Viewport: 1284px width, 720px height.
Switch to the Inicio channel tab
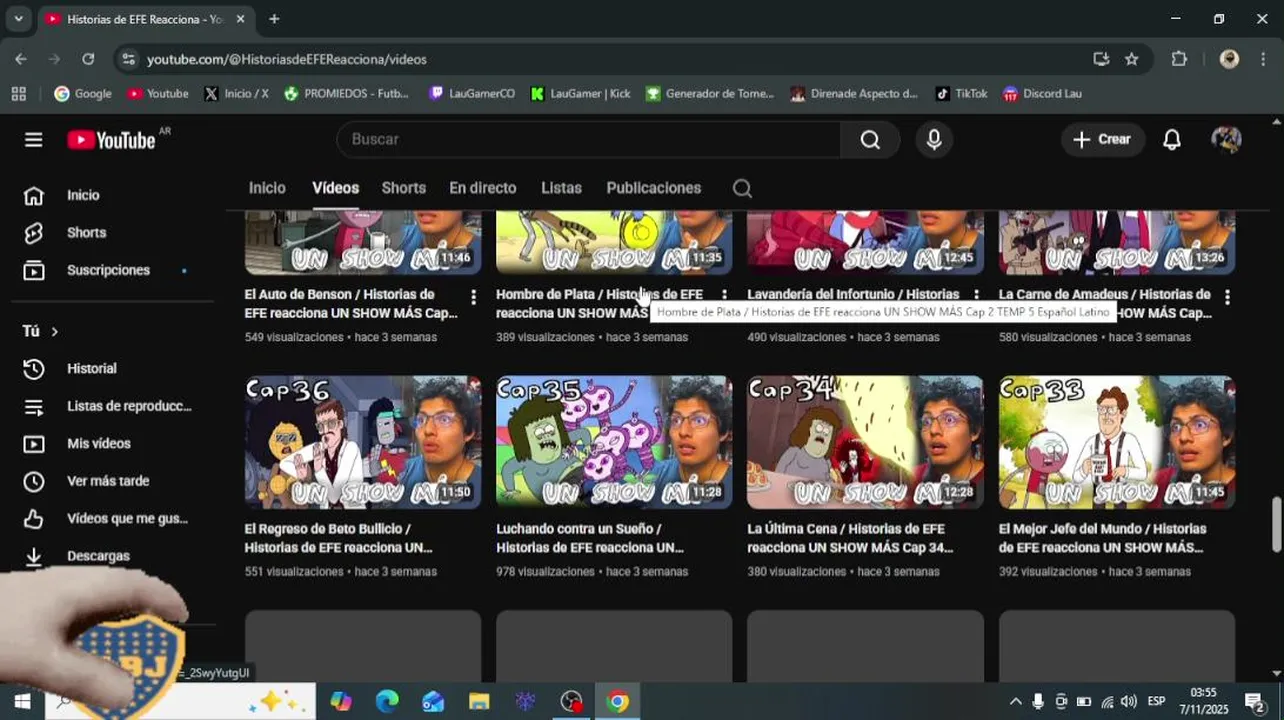point(267,188)
